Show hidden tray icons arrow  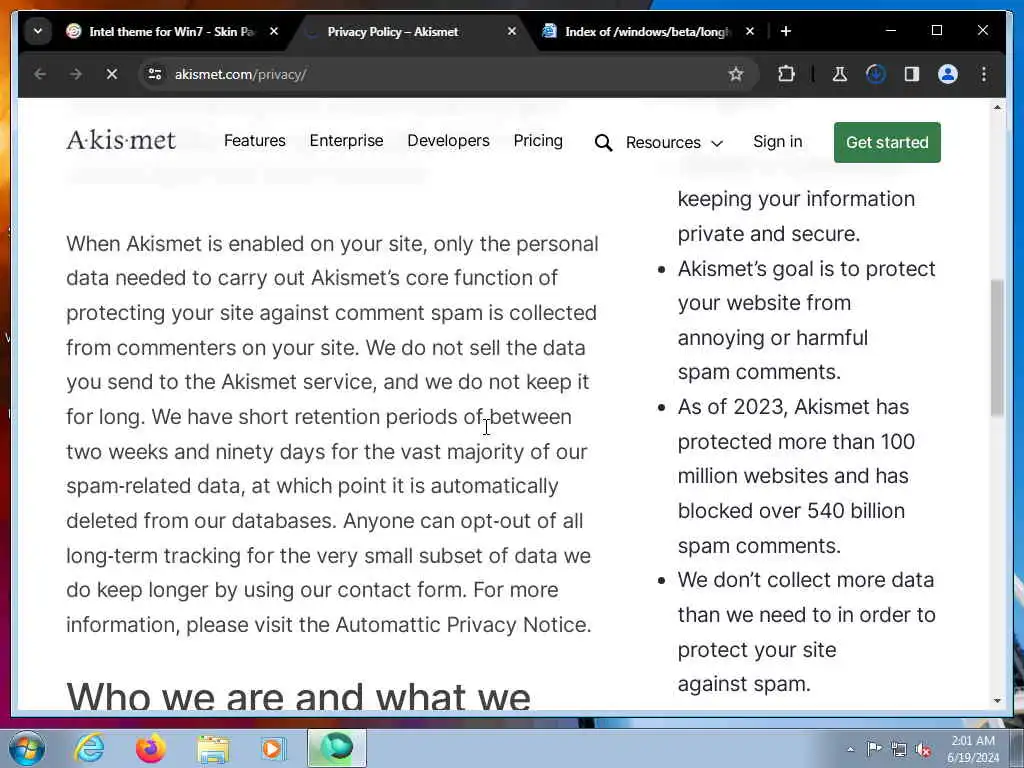850,749
